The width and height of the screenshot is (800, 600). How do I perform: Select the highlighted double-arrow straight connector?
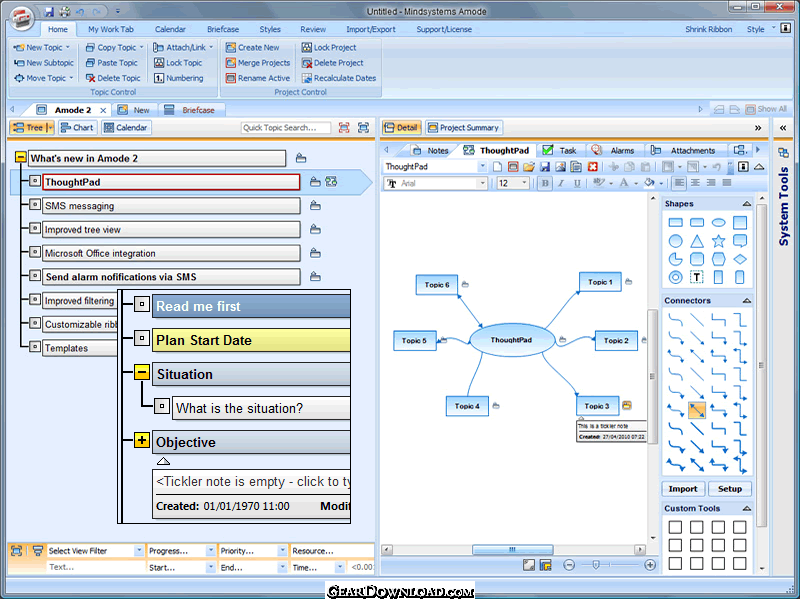coord(697,410)
